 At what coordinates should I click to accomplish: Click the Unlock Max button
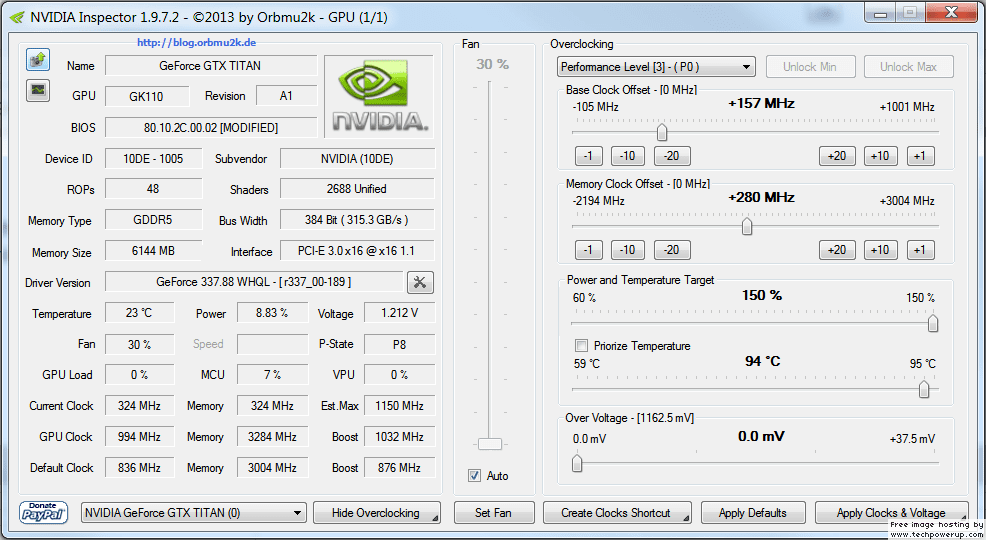(x=908, y=67)
